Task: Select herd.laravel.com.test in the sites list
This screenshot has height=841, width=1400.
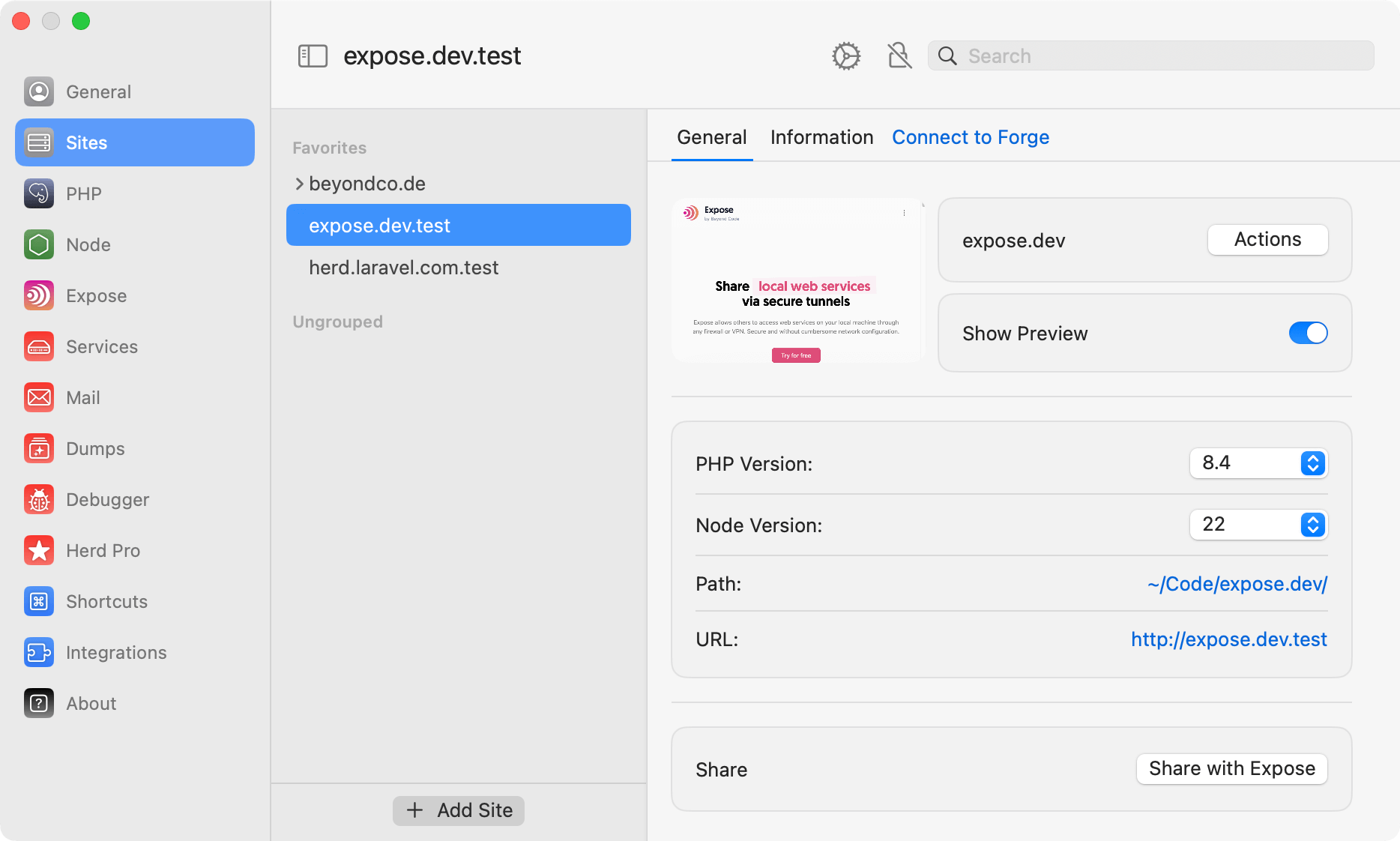Action: click(403, 268)
